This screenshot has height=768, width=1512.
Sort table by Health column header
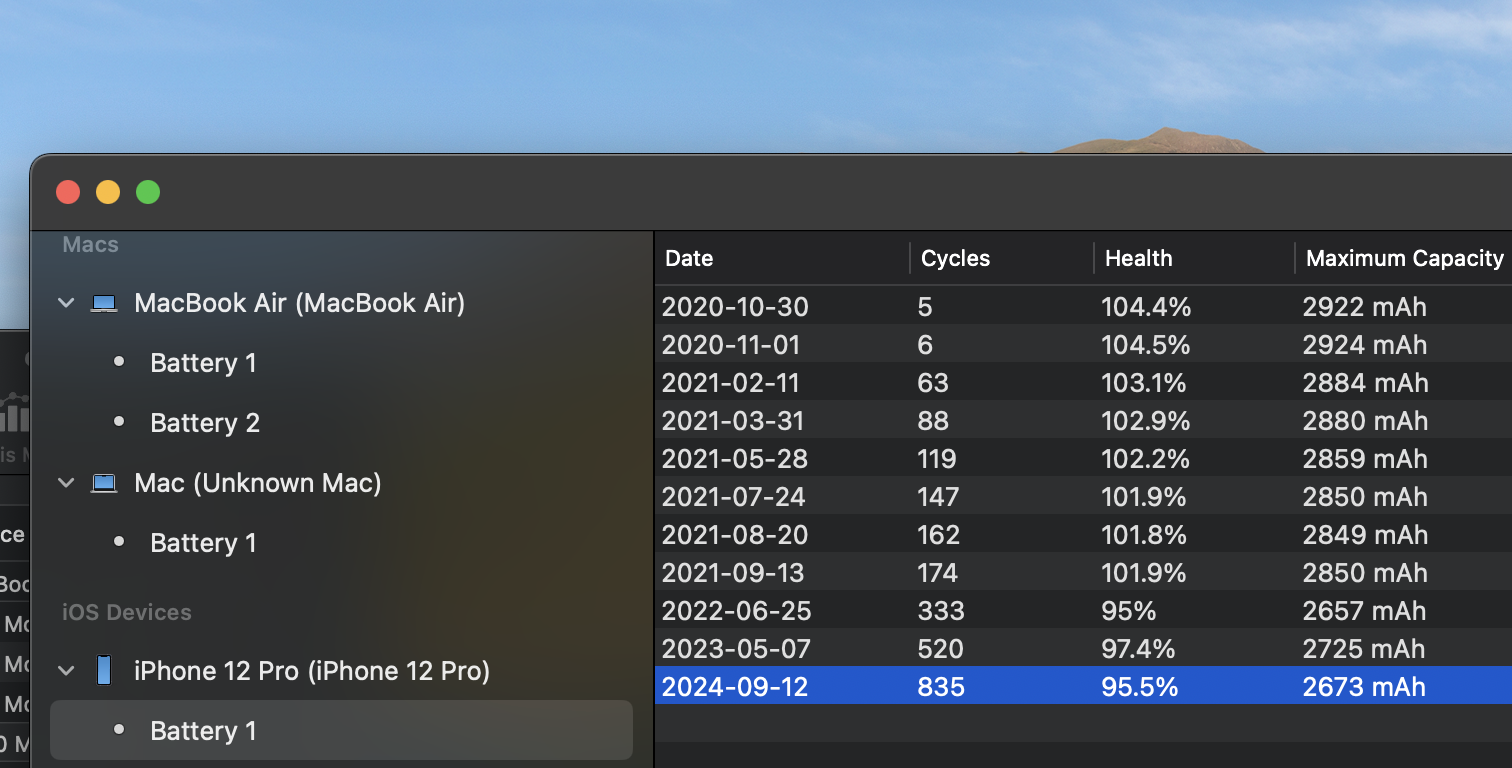(1194, 258)
